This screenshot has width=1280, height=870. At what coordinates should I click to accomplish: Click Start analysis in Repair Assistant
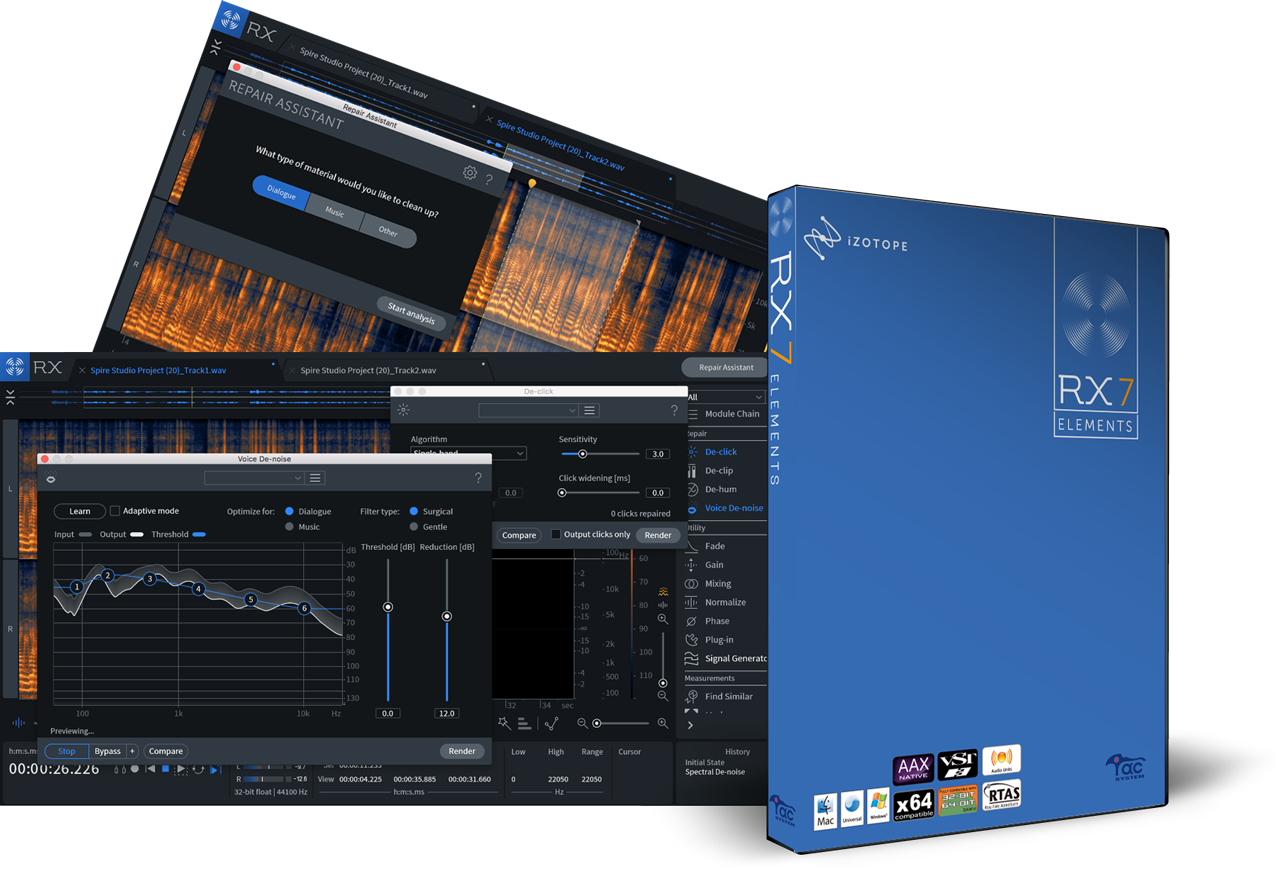coord(411,314)
